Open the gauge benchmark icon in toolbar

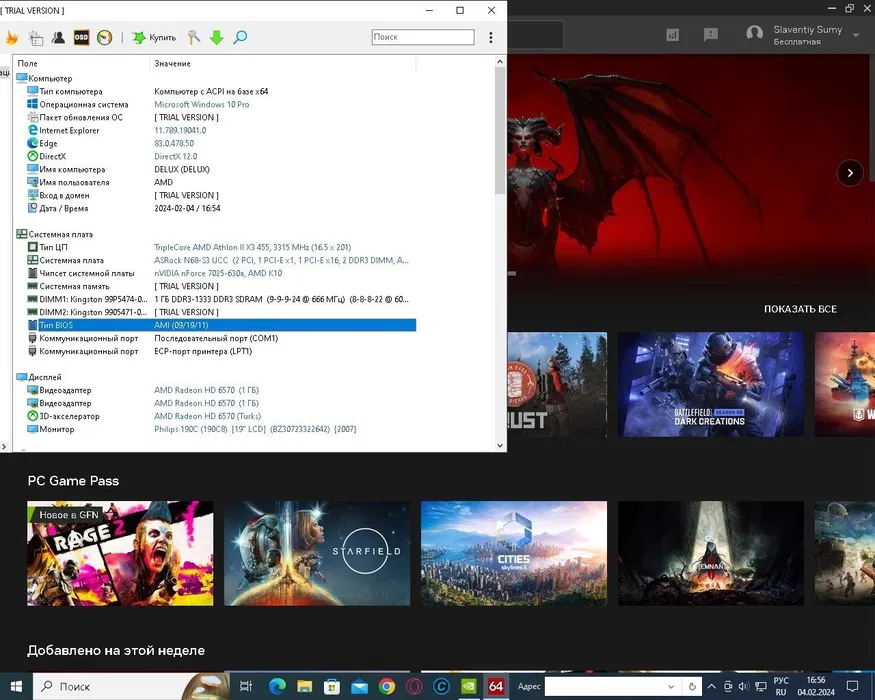(104, 37)
